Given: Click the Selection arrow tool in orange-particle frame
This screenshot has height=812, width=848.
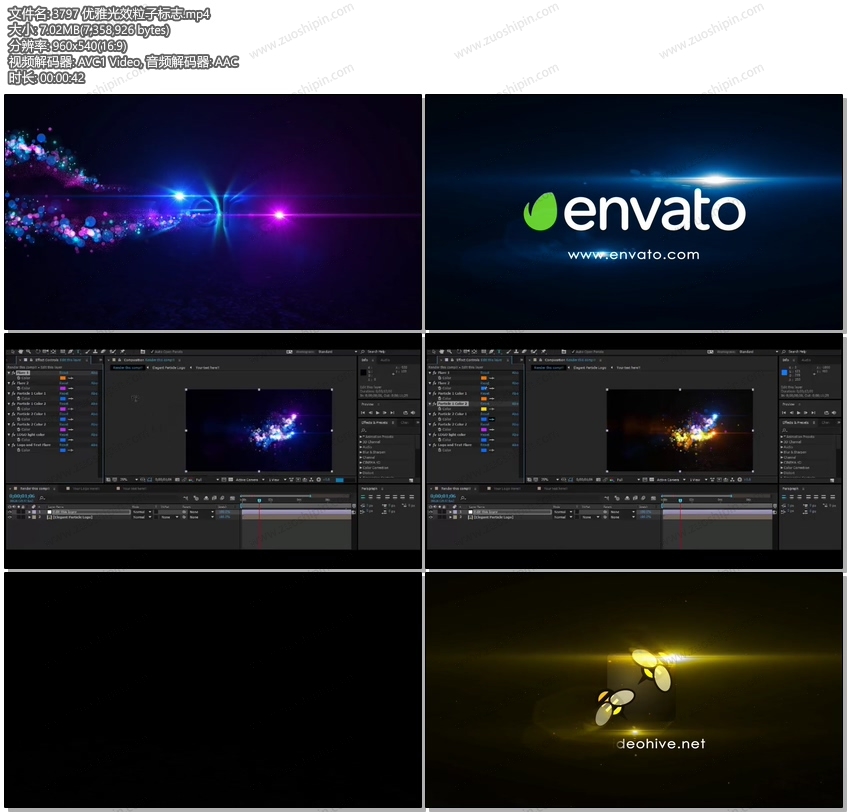Looking at the screenshot, I should click(x=436, y=352).
